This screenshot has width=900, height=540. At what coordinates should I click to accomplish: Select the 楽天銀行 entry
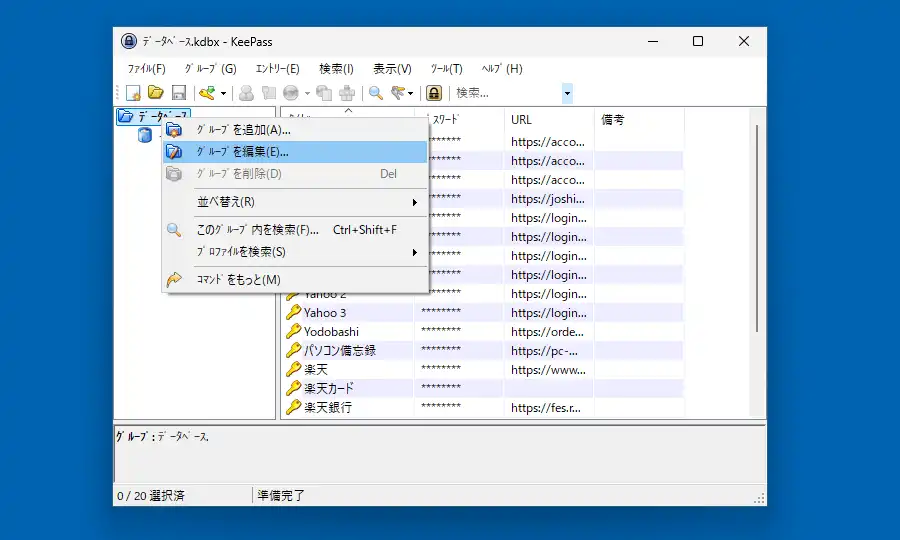click(328, 407)
